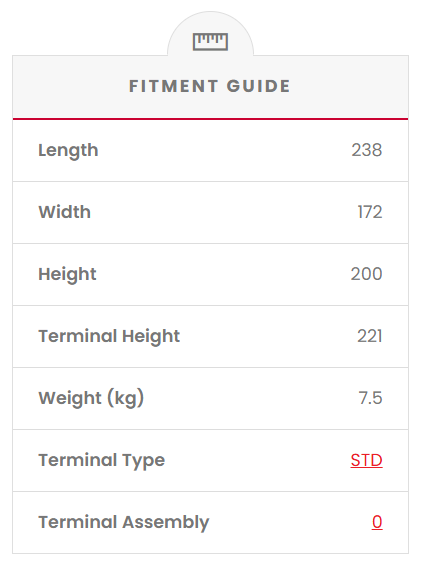Click the Terminal Assembly label
424x566 pixels.
124,523
